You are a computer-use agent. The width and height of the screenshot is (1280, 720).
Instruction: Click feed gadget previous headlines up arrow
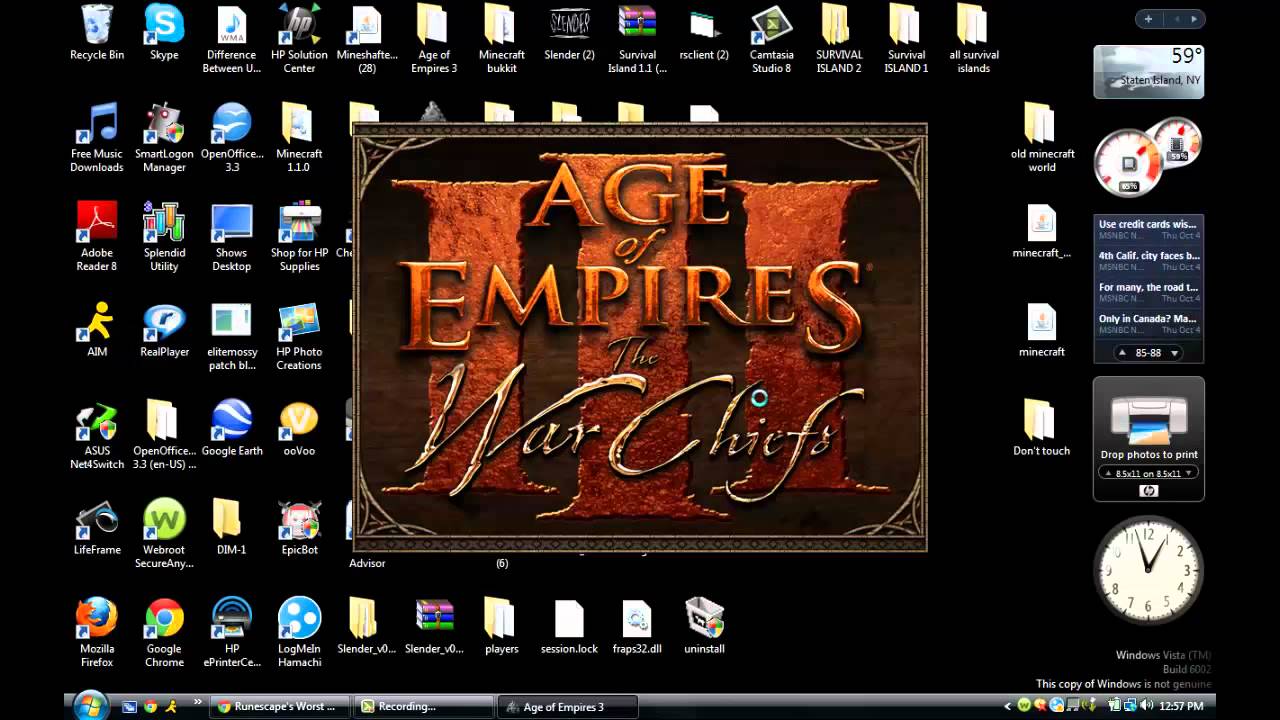coord(1122,353)
